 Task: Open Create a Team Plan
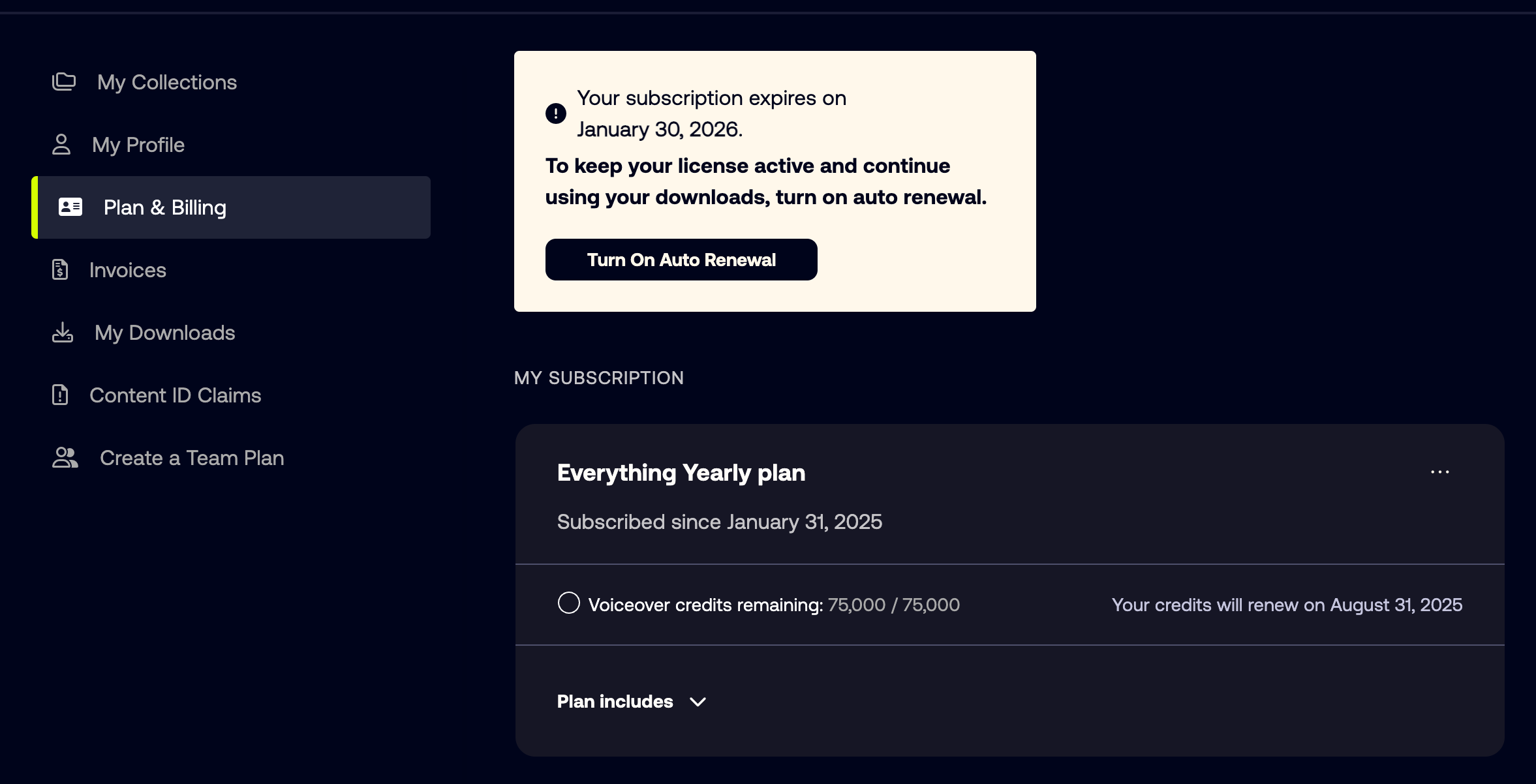191,457
